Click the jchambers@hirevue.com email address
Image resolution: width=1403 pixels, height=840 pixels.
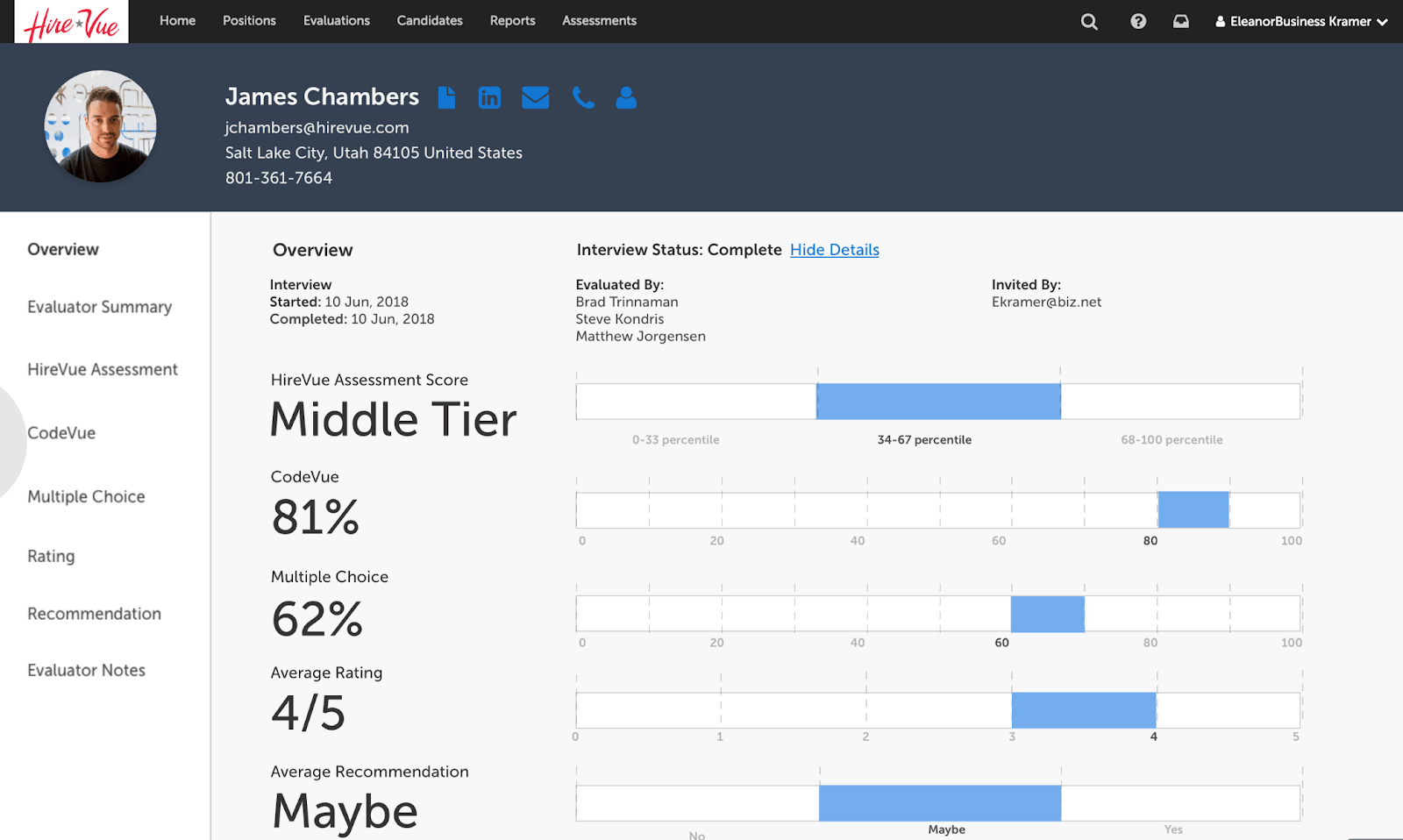(317, 128)
